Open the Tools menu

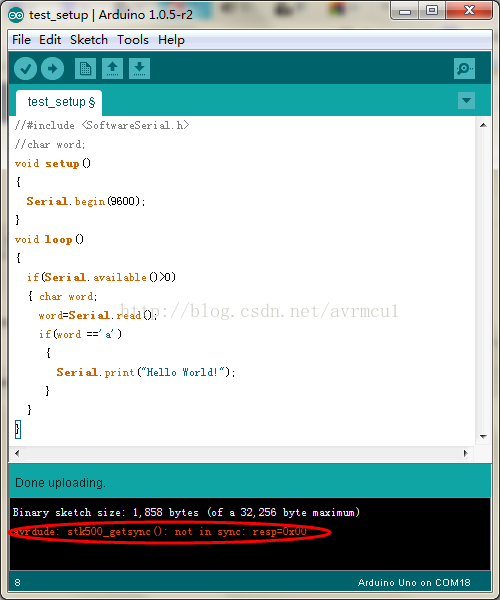133,40
